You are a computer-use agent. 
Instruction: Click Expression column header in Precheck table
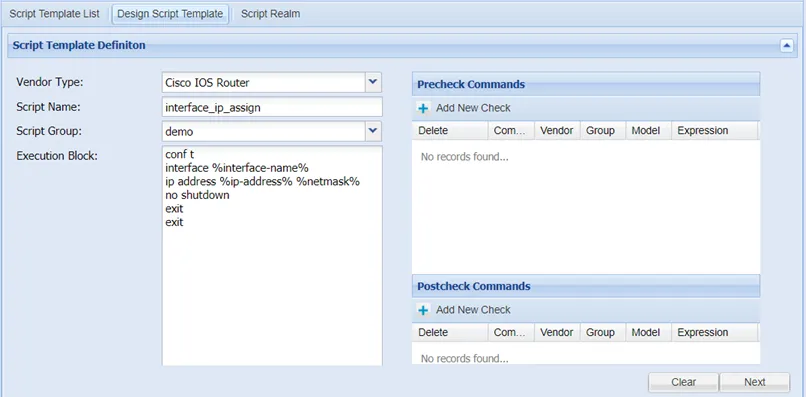click(715, 131)
